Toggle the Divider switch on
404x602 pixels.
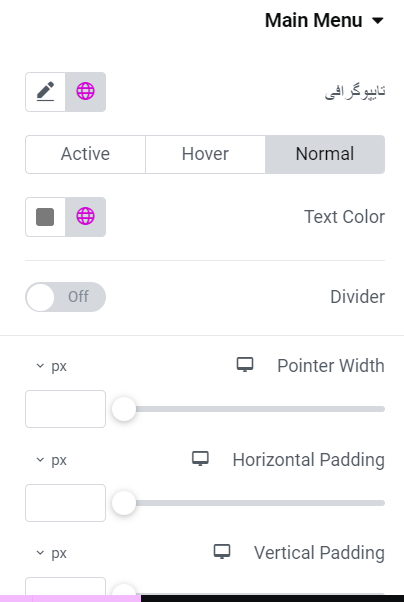[65, 297]
